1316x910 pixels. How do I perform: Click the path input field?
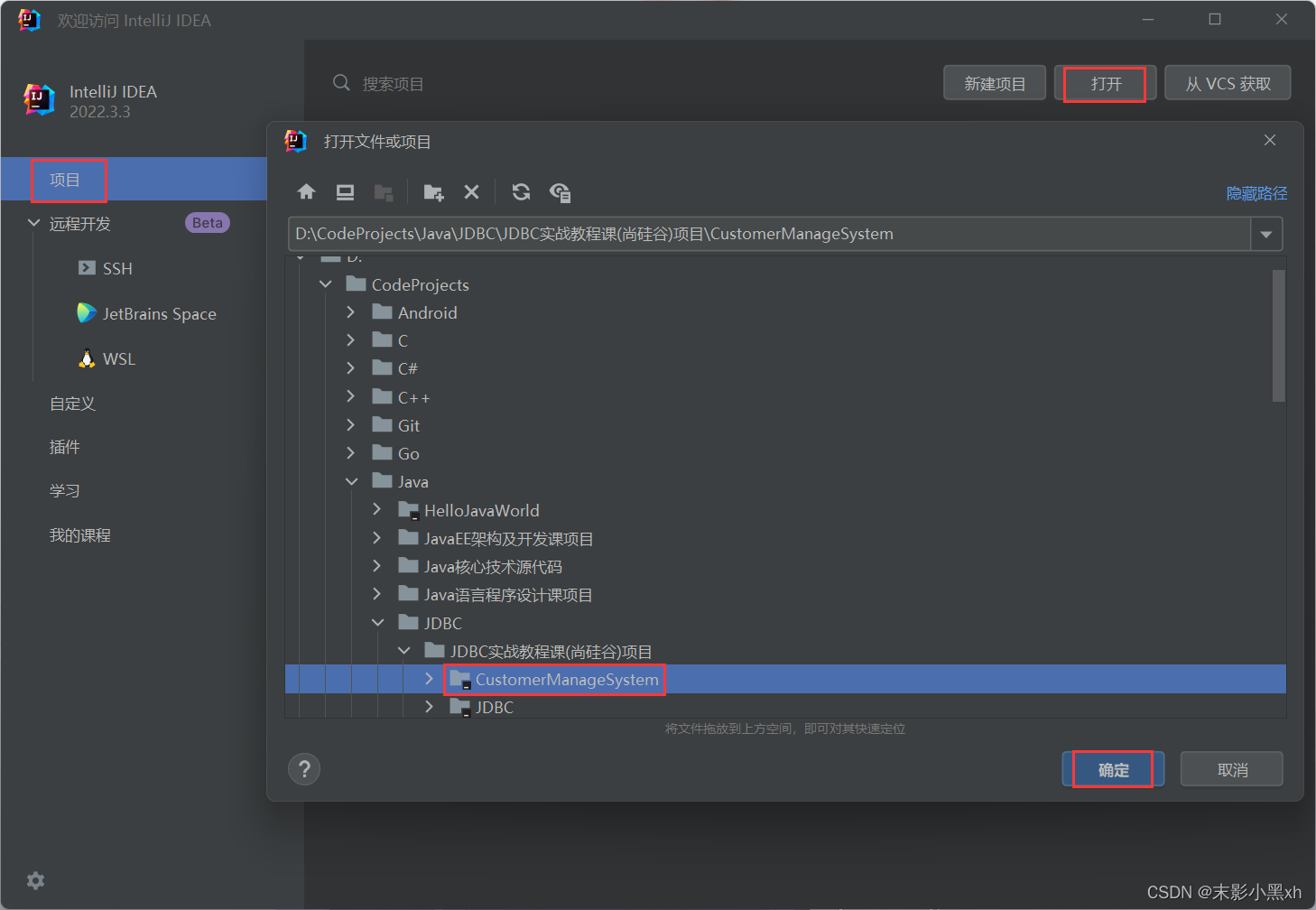coord(769,234)
